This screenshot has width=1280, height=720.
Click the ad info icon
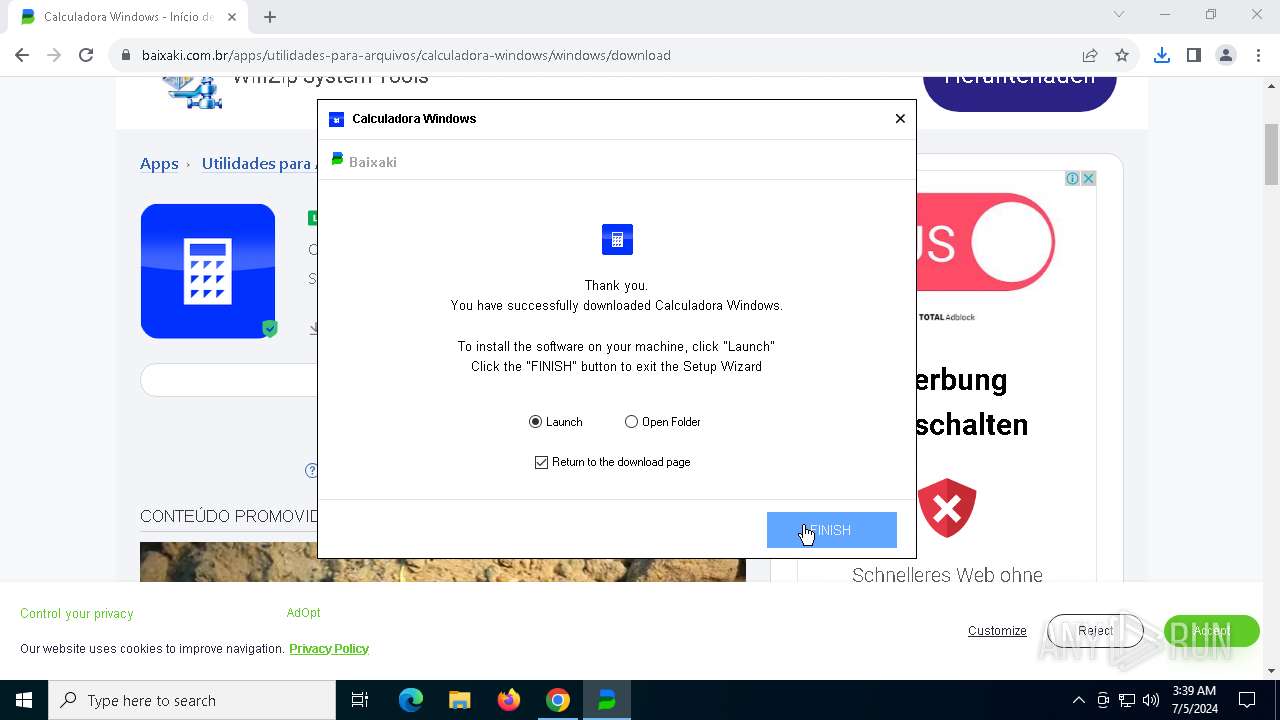[1072, 178]
